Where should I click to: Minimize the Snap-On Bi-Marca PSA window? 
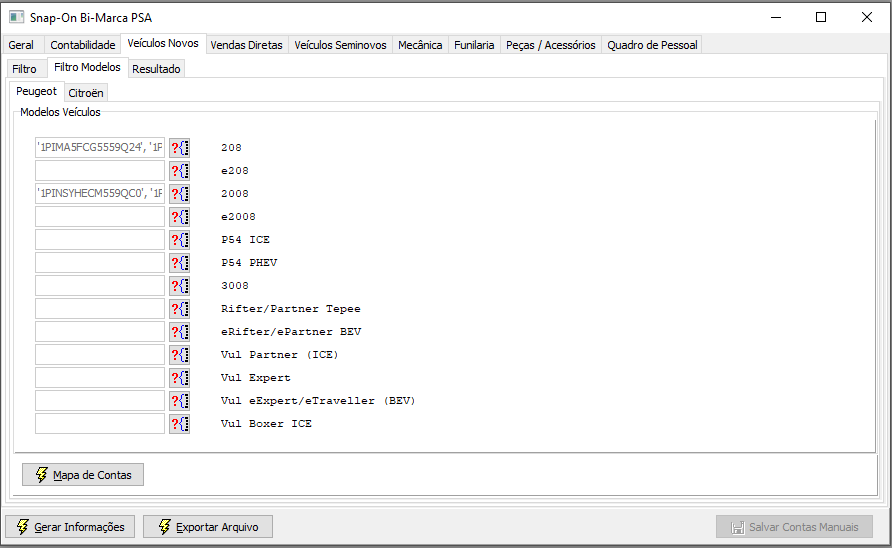(x=776, y=17)
